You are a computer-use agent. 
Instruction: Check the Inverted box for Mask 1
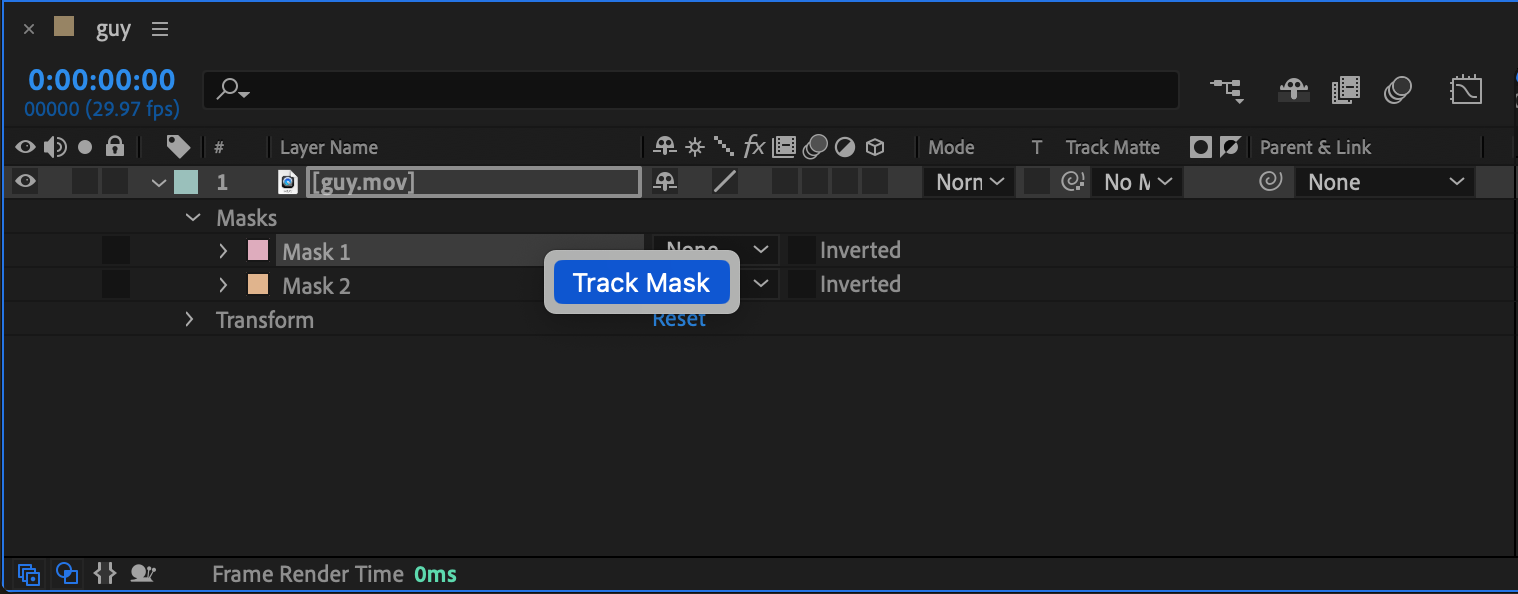coord(801,250)
